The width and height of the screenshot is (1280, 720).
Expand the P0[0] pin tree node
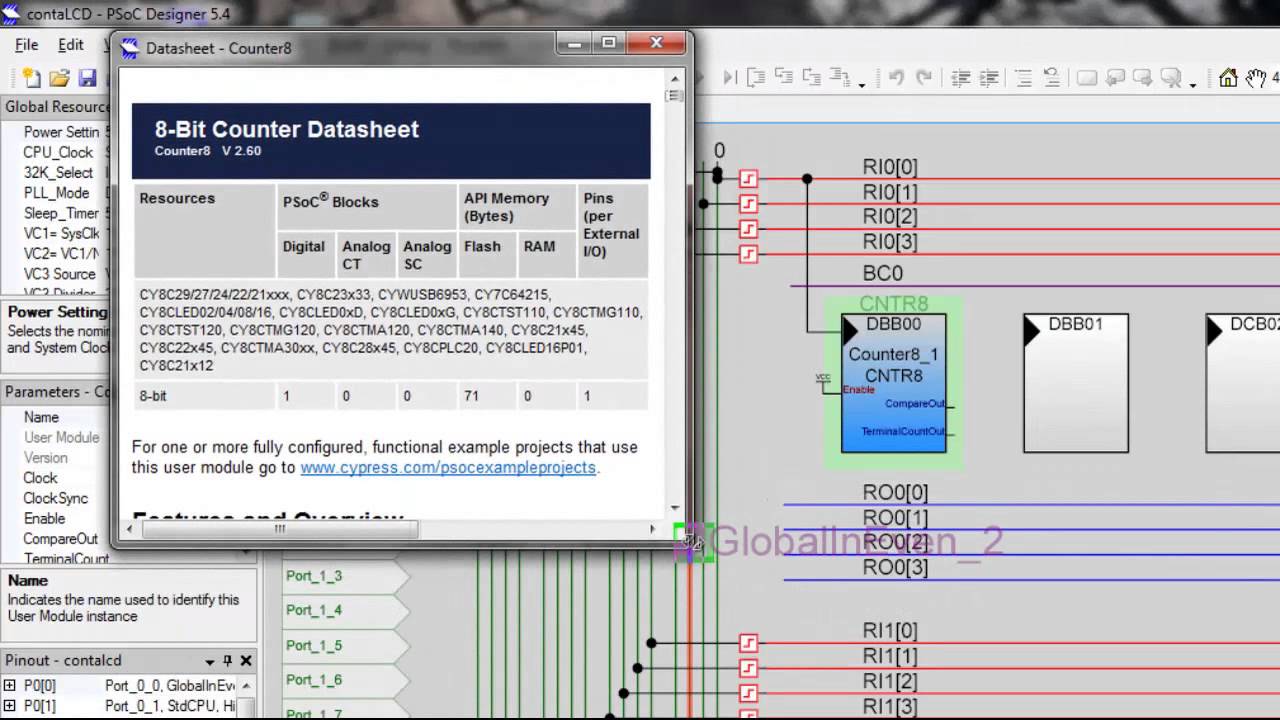[10, 685]
